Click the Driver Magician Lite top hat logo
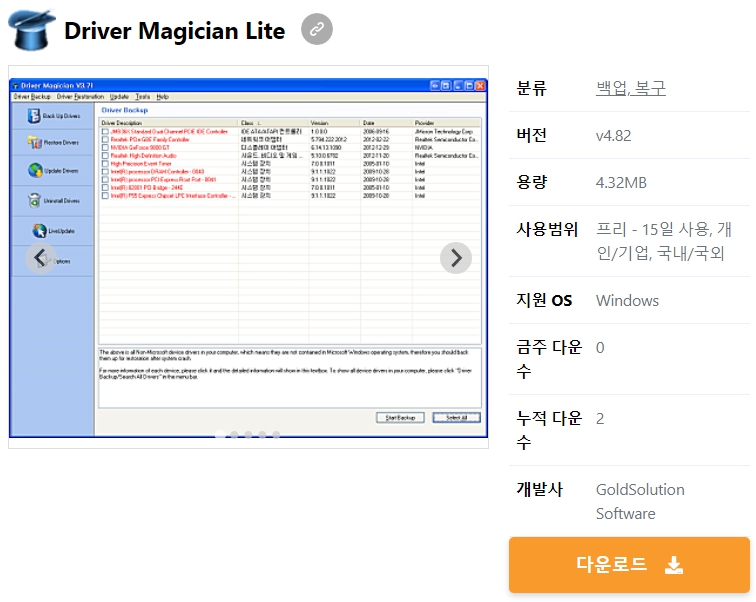The width and height of the screenshot is (756, 602). point(32,30)
